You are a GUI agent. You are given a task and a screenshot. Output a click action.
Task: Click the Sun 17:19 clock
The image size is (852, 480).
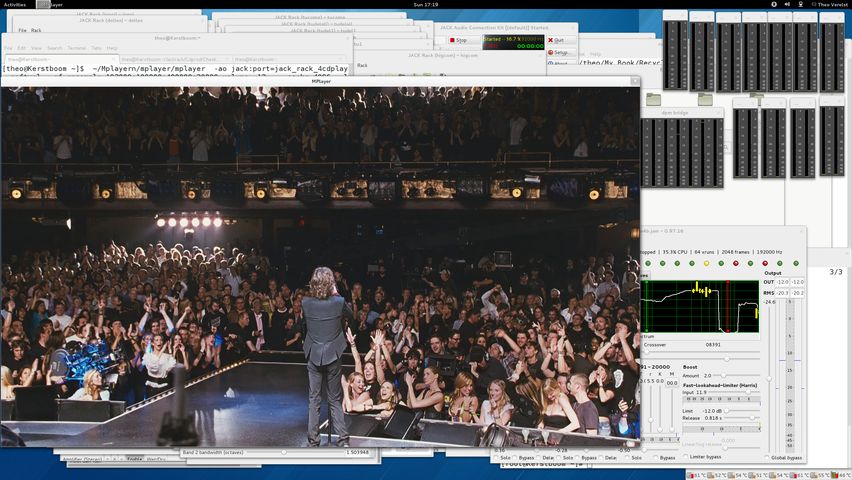[425, 4]
